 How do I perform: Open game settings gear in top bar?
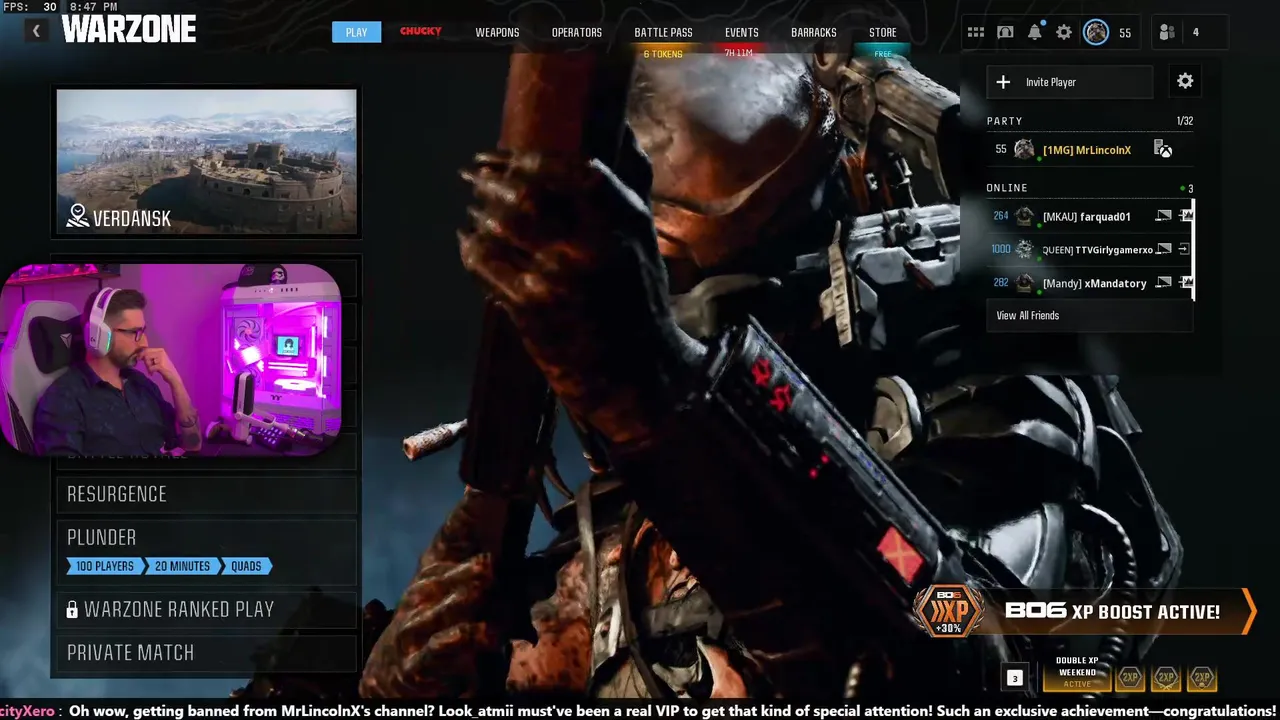(x=1064, y=33)
